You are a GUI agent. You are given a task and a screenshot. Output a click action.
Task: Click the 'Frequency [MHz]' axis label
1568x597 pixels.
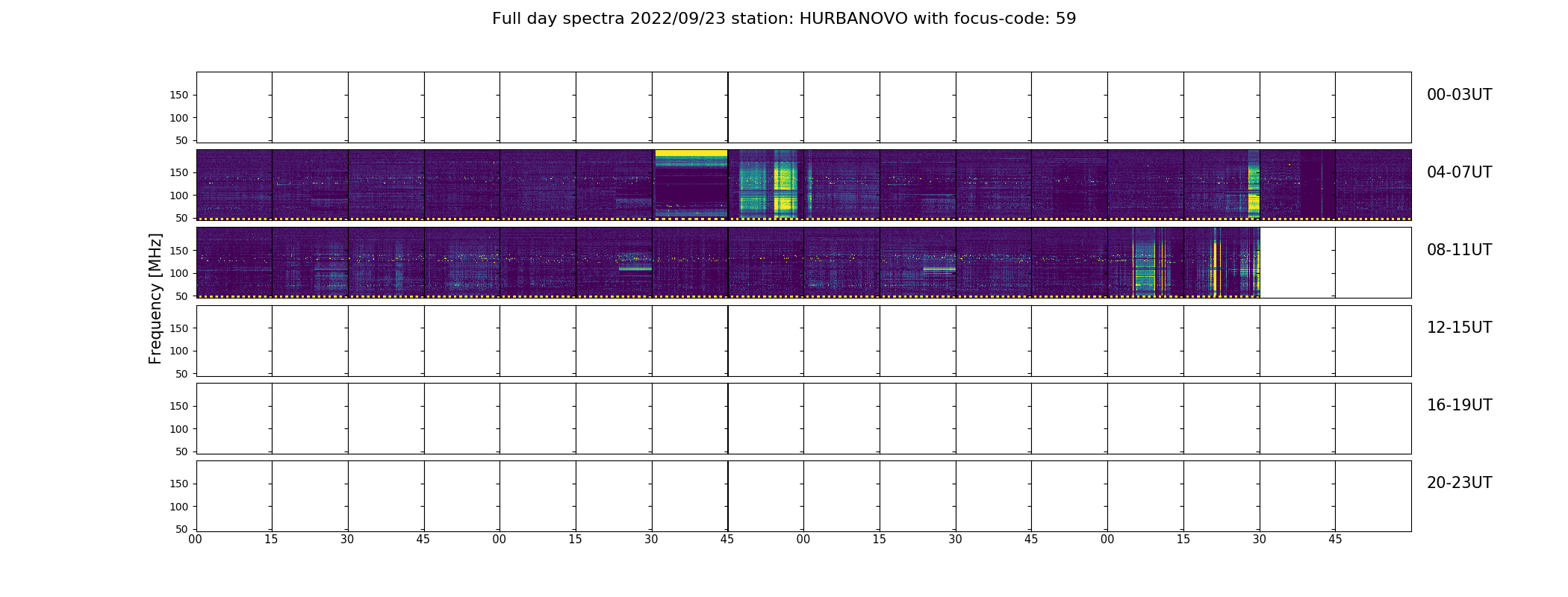coord(155,298)
